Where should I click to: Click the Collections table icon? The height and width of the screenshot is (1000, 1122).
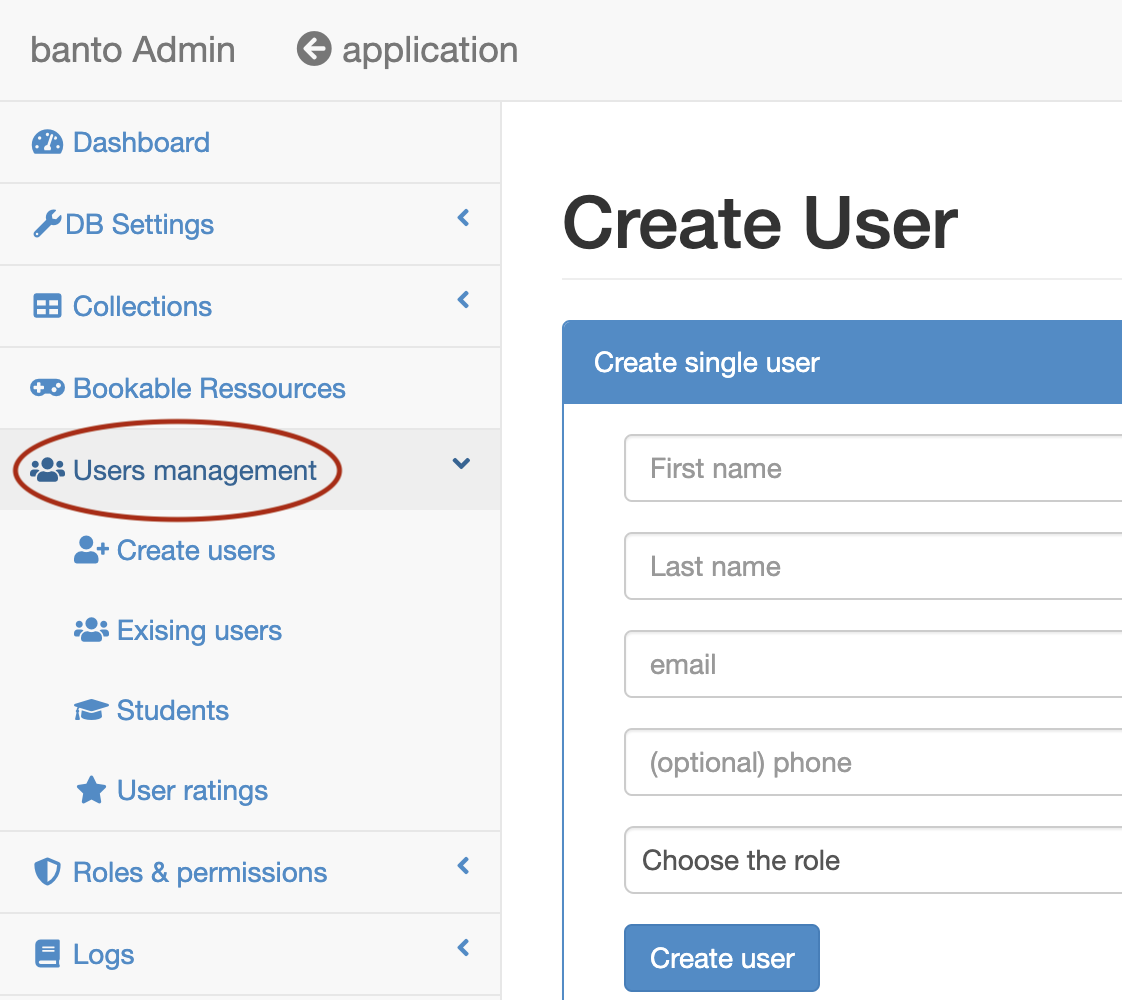point(48,306)
